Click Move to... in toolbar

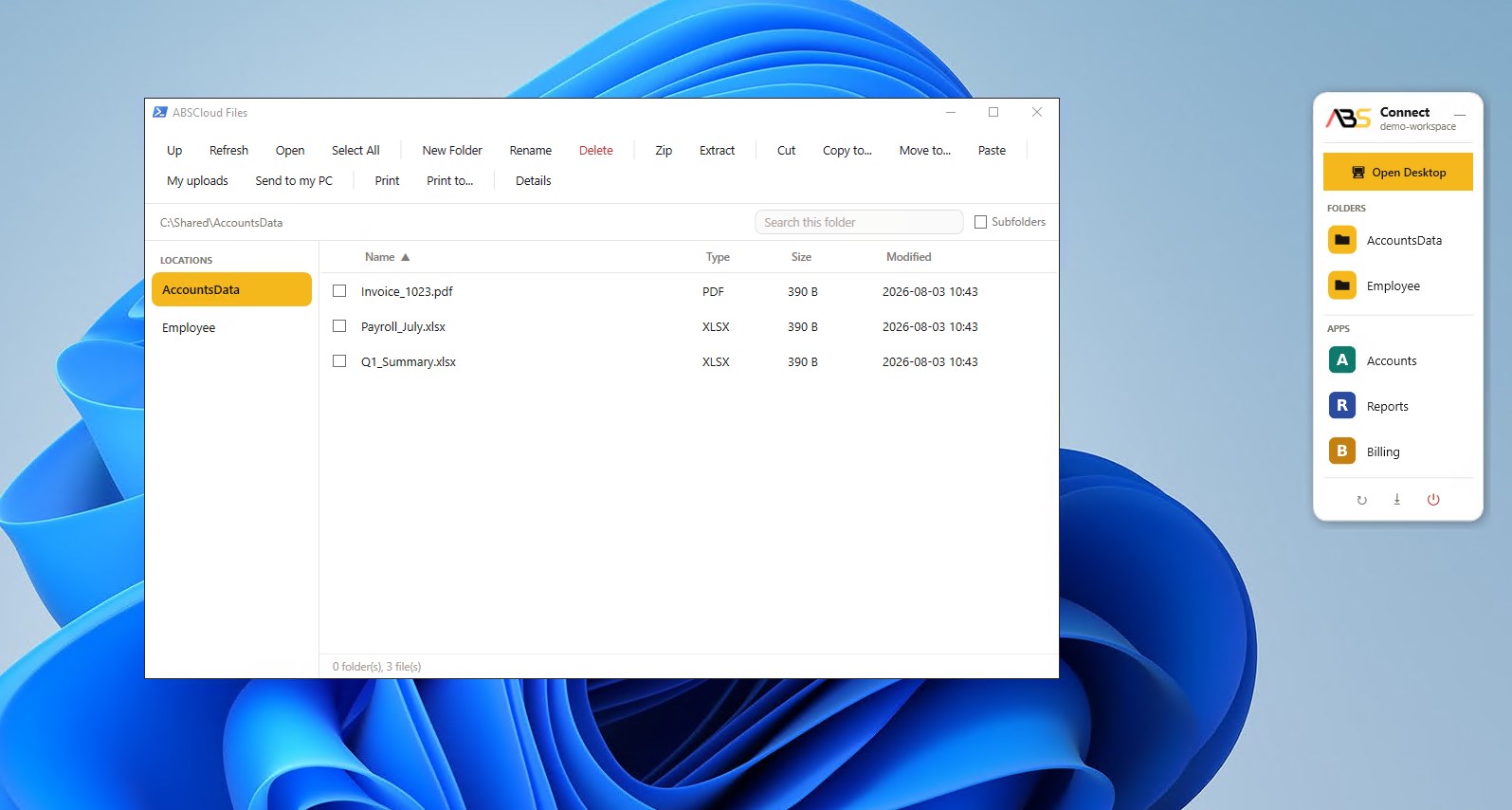[x=924, y=150]
